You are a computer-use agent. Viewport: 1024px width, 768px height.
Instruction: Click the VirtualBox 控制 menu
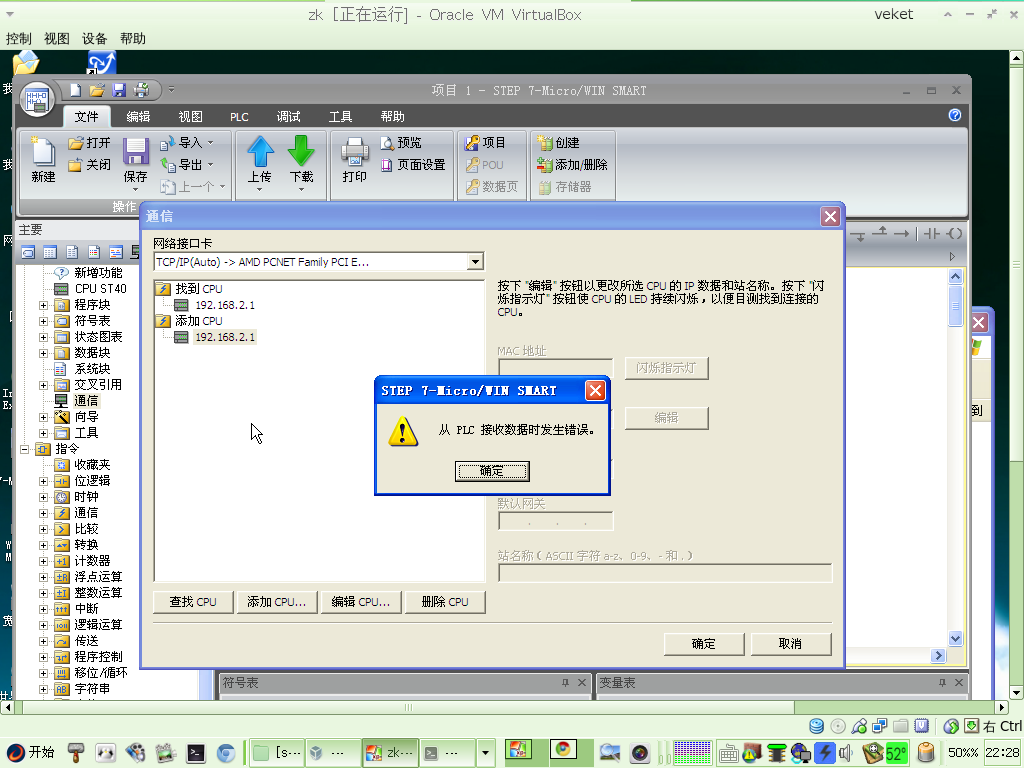coord(18,39)
